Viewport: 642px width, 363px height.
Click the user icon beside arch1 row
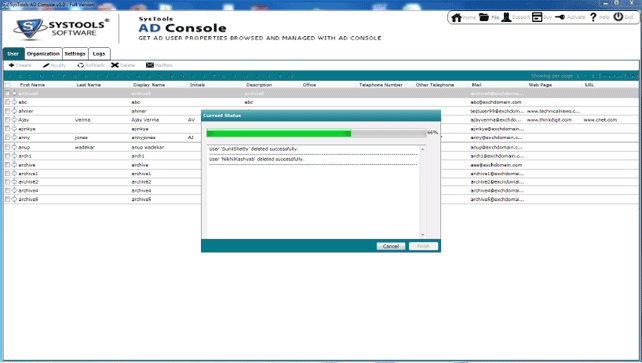coord(14,156)
